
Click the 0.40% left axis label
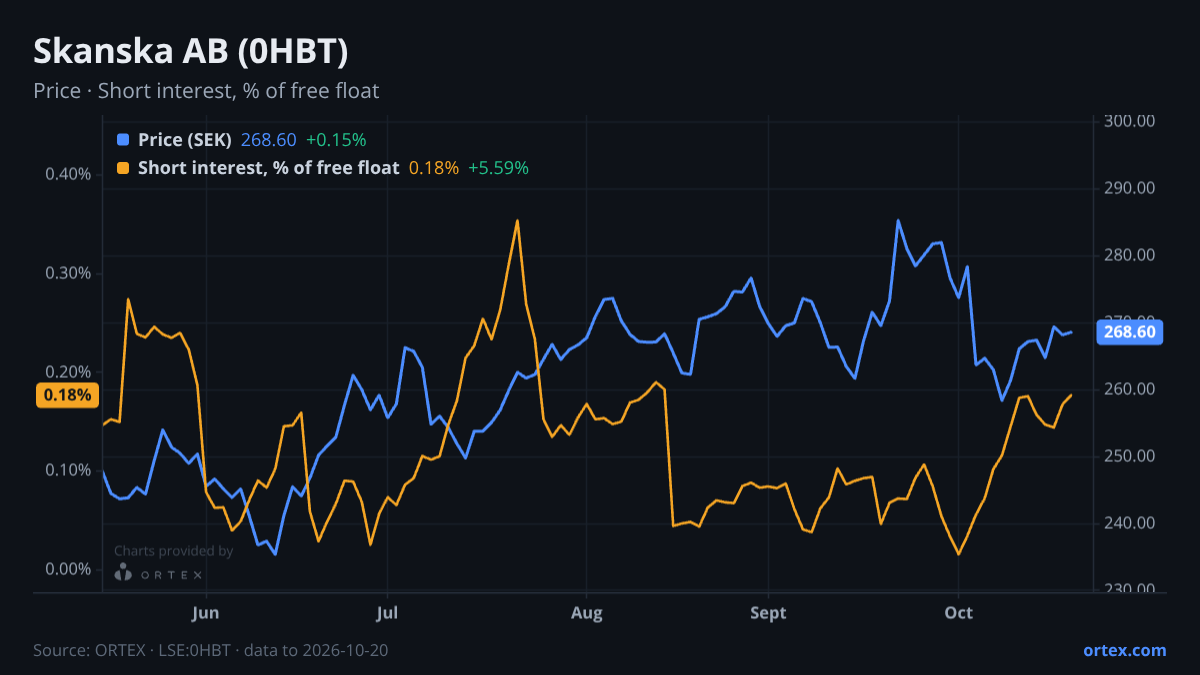point(68,174)
